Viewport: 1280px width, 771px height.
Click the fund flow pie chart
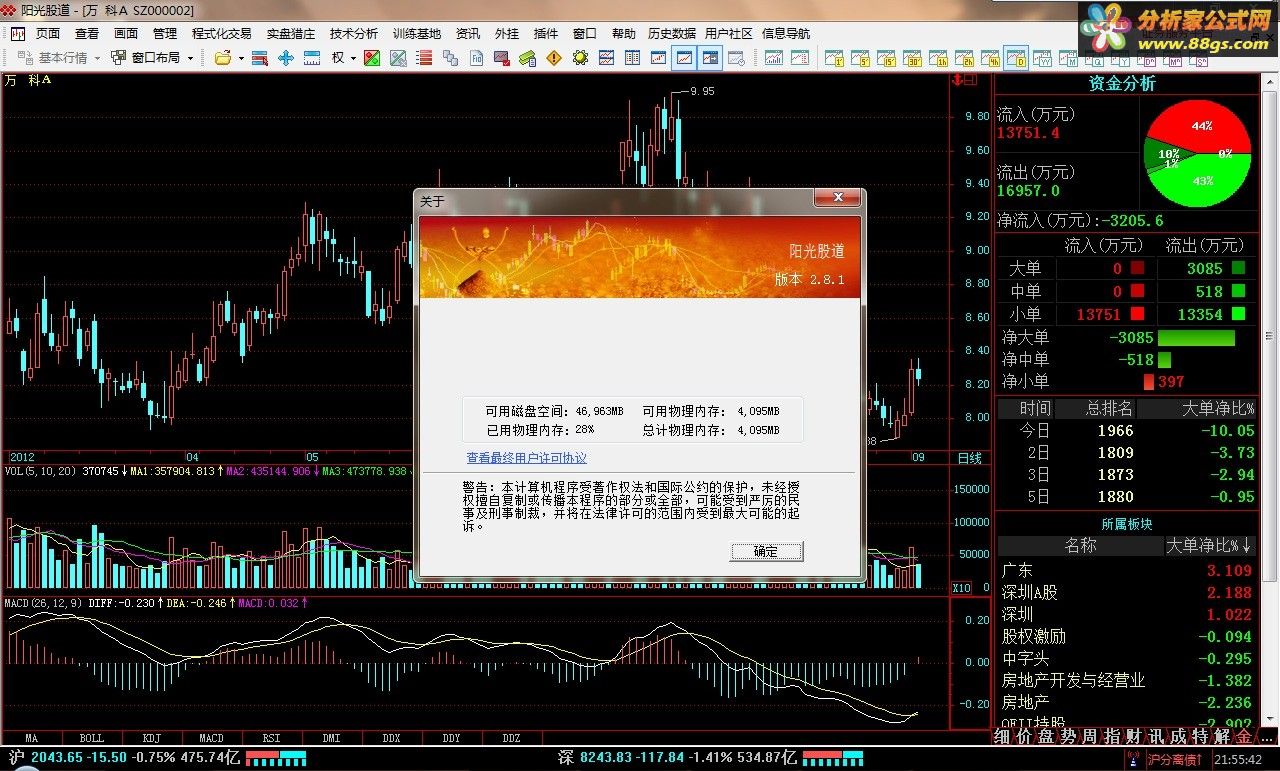[1198, 153]
